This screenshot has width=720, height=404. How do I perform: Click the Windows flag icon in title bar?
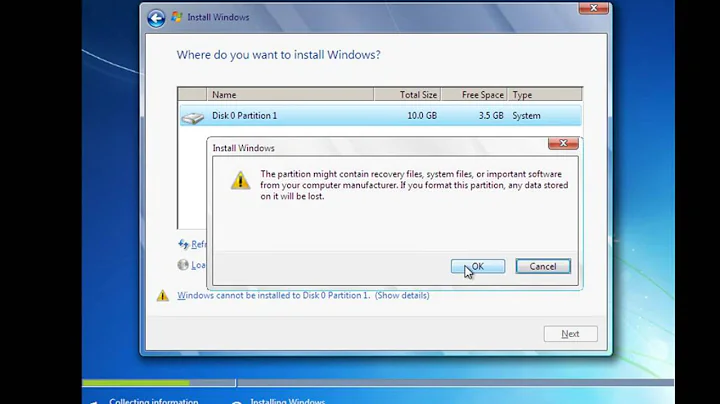pos(176,17)
